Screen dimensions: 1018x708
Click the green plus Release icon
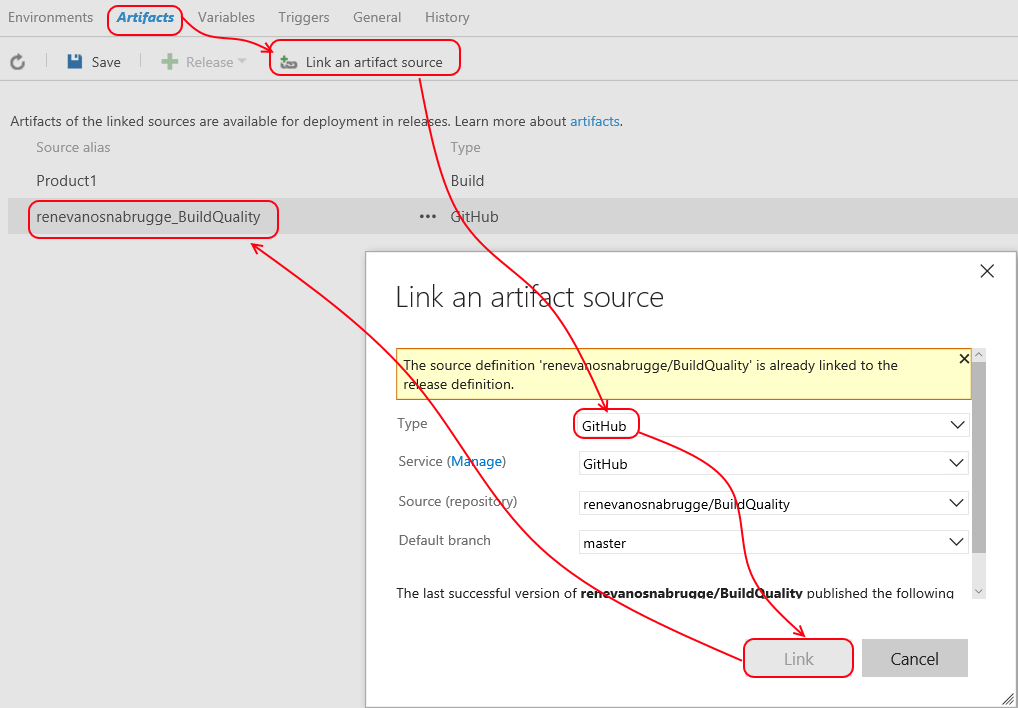tap(170, 62)
